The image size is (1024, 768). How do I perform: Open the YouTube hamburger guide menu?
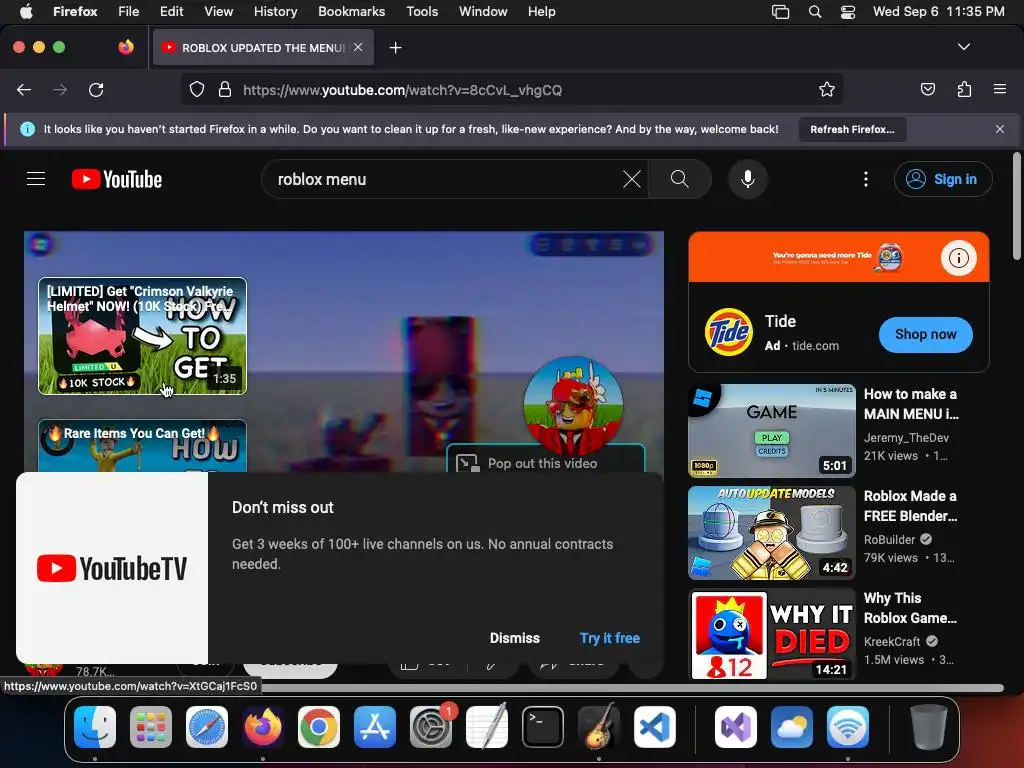[x=36, y=179]
